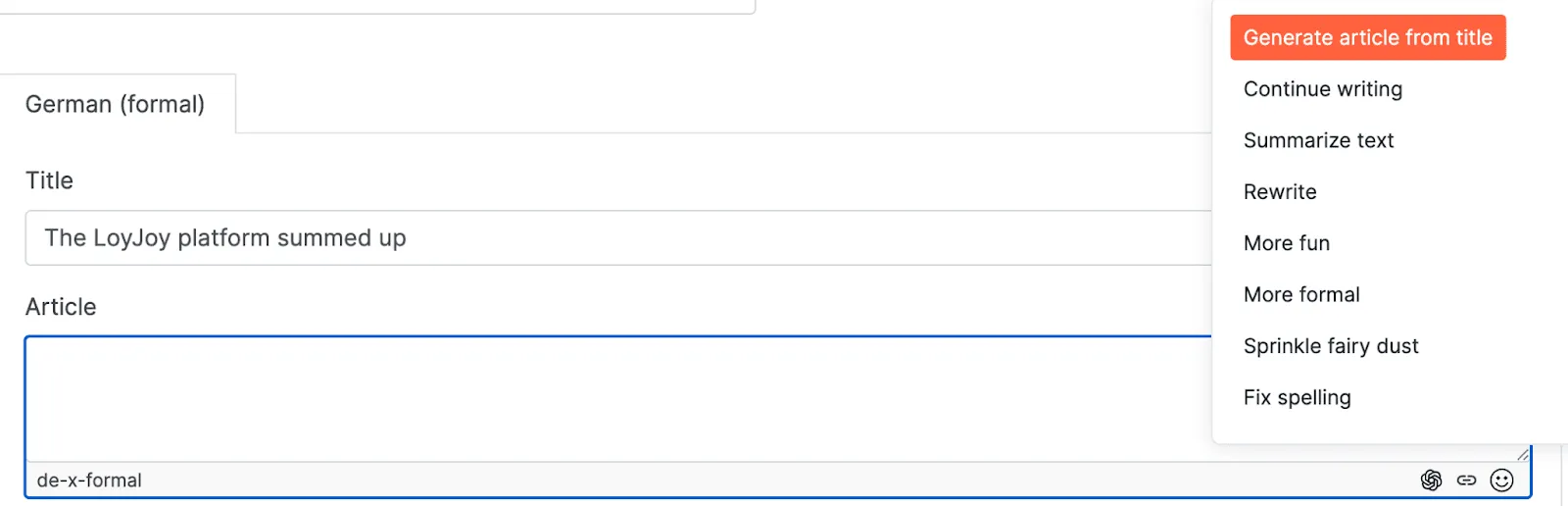
Task: Pick the More fun option
Action: click(x=1286, y=243)
